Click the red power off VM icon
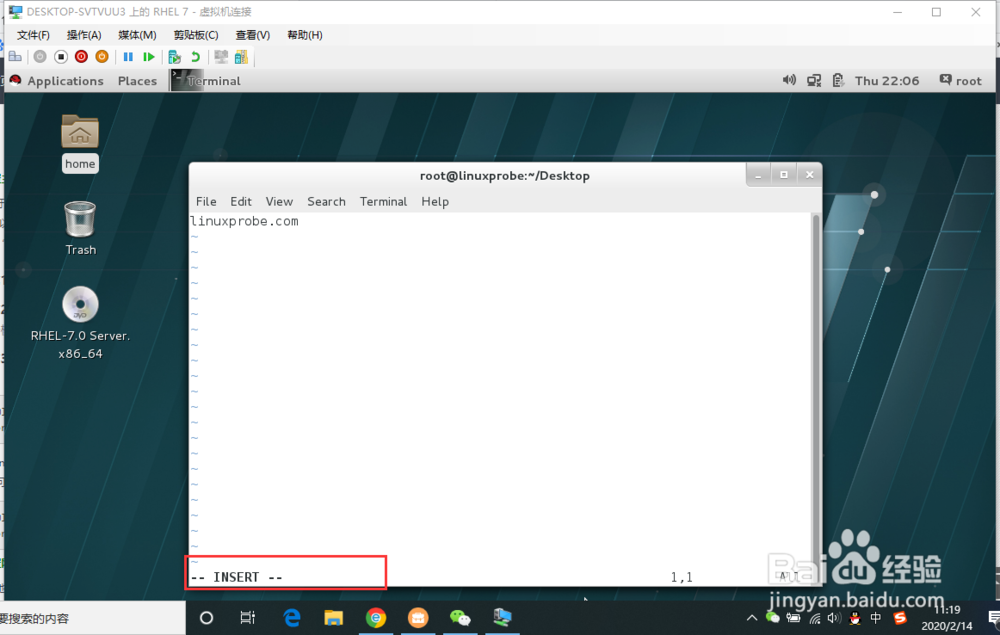 pyautogui.click(x=83, y=57)
